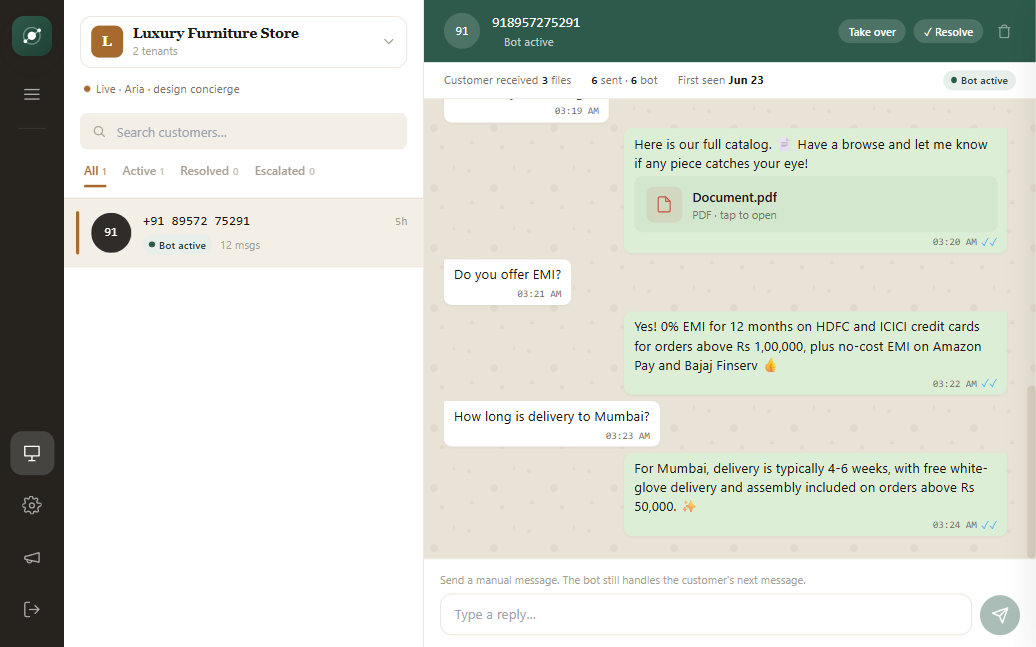
Task: Open the megaphone broadcast icon
Action: pos(32,558)
